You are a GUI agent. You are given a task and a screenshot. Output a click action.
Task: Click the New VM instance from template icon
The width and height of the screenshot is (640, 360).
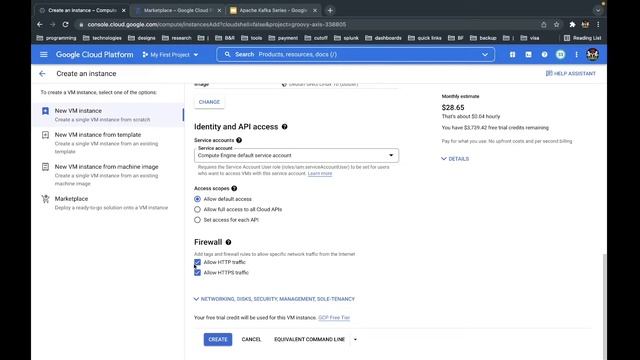pos(45,135)
